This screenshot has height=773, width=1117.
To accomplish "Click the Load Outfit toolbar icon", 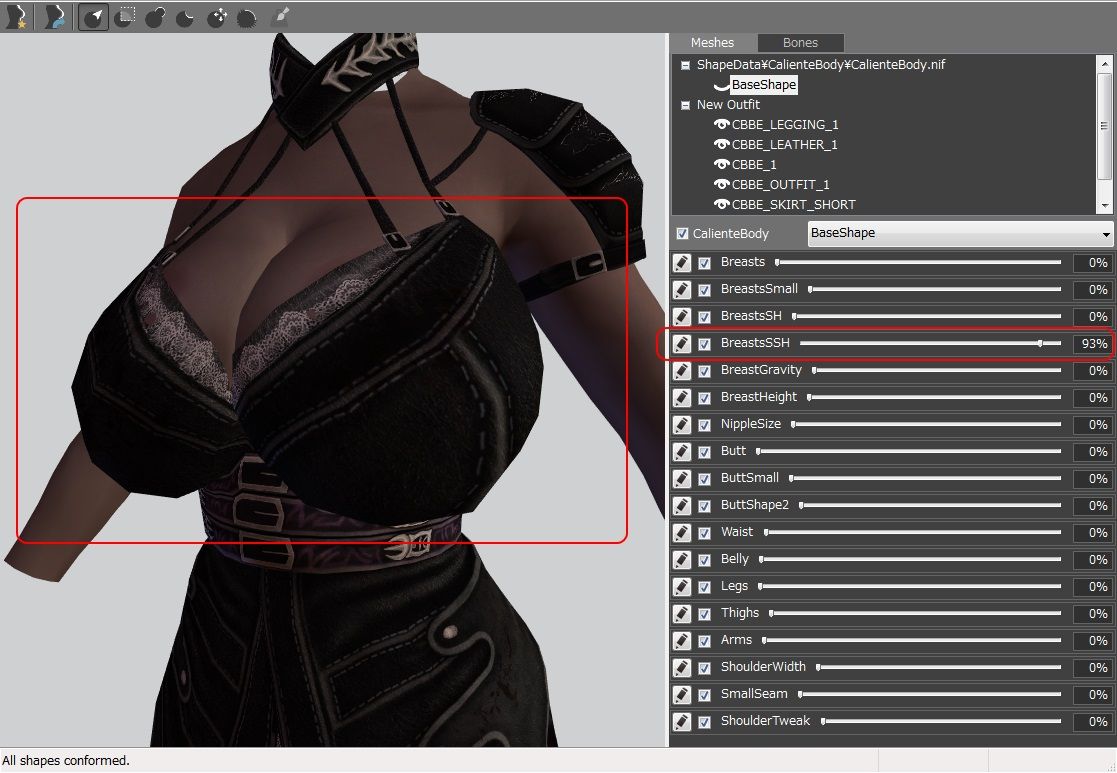I will coord(54,17).
